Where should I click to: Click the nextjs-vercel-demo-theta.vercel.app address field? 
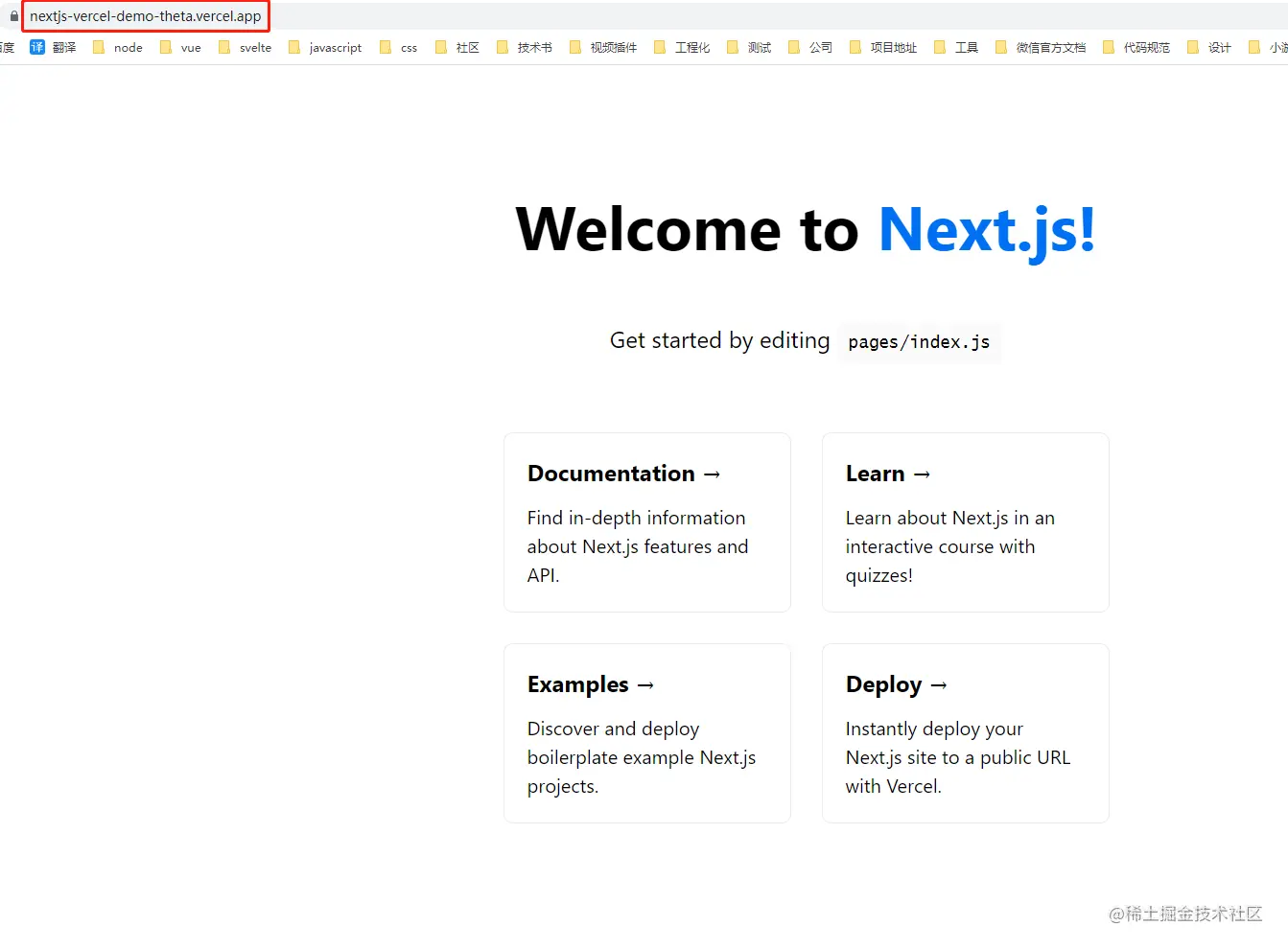(x=145, y=16)
